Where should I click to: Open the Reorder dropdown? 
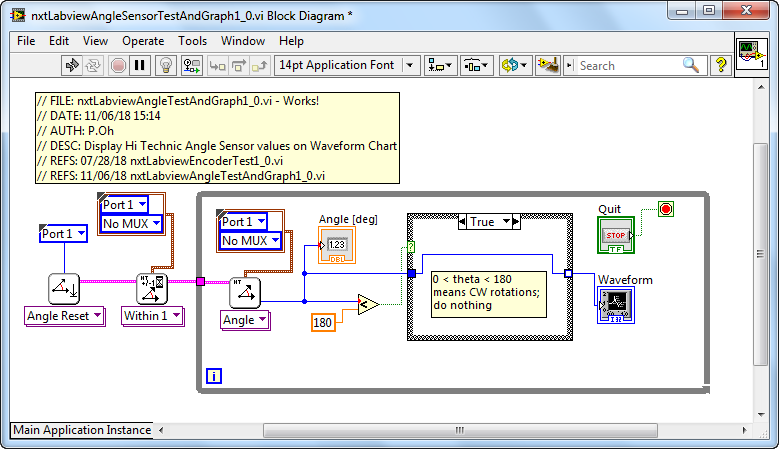[x=515, y=66]
